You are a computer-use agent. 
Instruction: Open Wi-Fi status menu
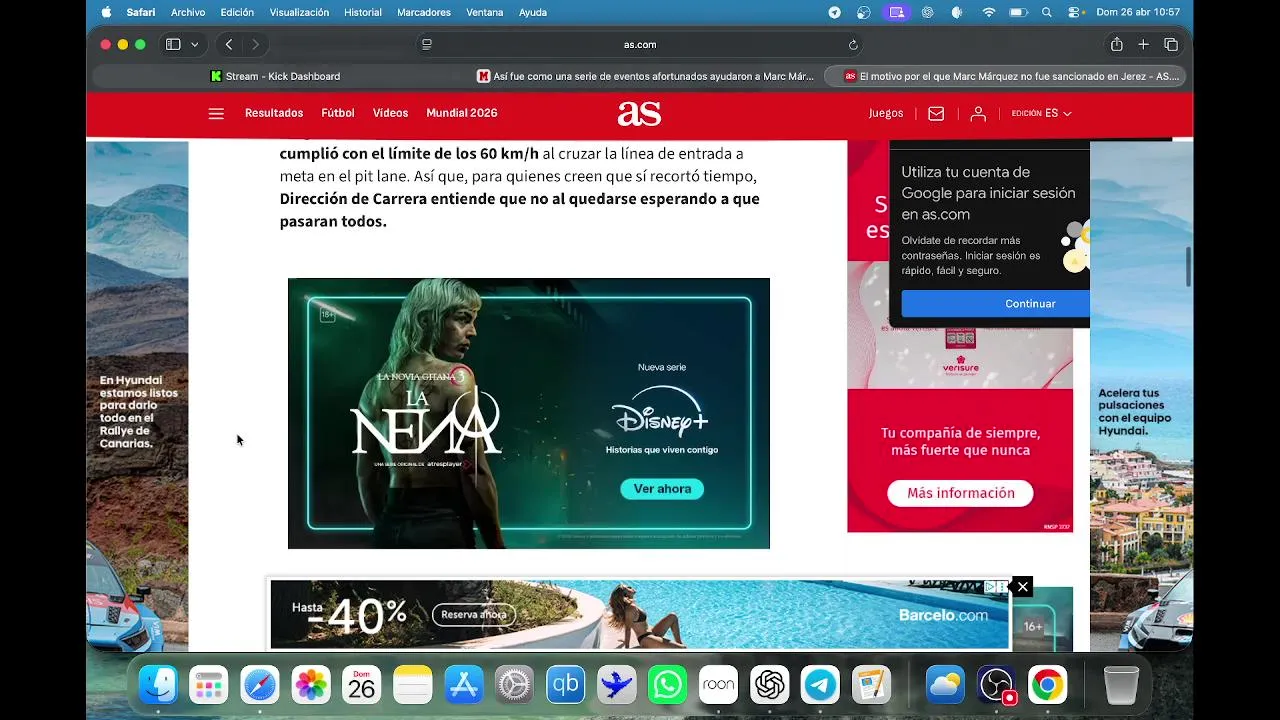[989, 12]
